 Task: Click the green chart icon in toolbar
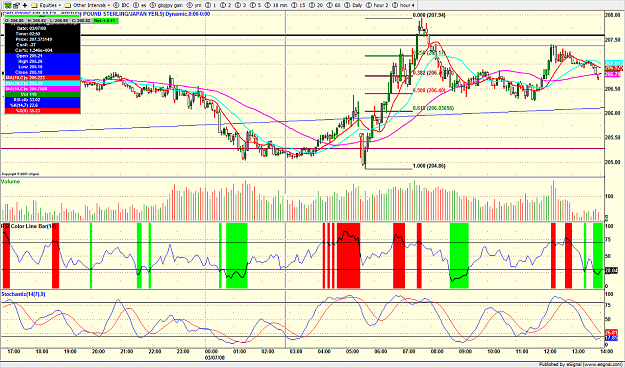(8, 5)
